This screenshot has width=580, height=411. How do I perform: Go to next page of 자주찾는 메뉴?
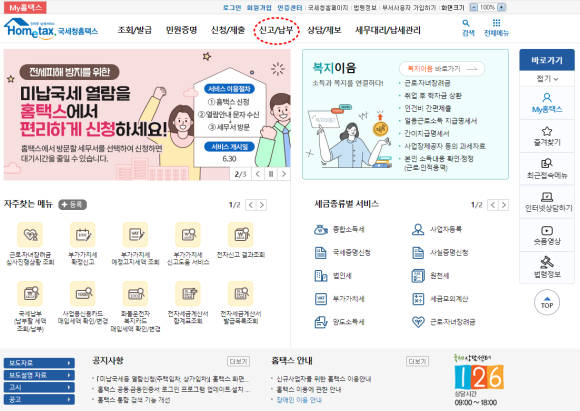[x=262, y=205]
